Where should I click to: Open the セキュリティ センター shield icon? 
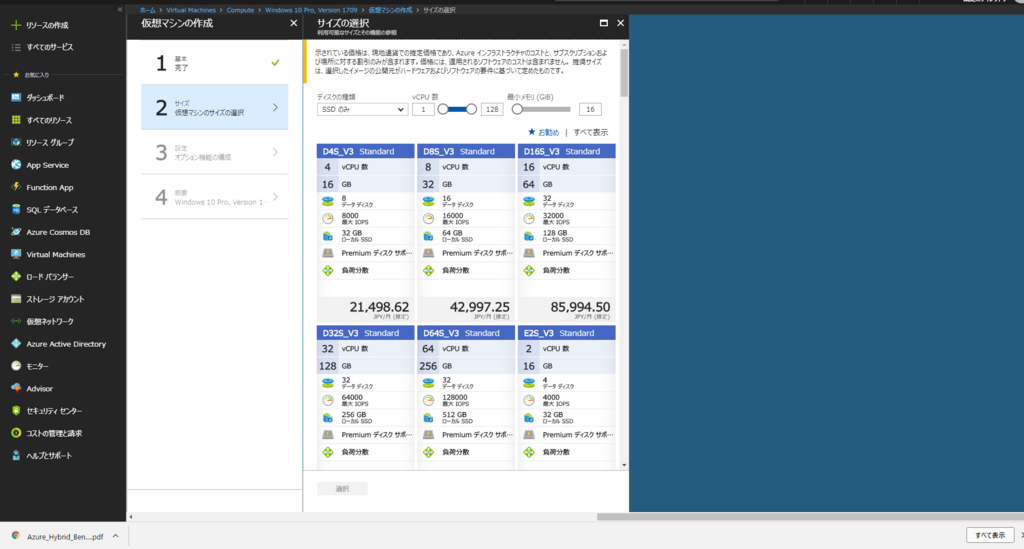(16, 411)
